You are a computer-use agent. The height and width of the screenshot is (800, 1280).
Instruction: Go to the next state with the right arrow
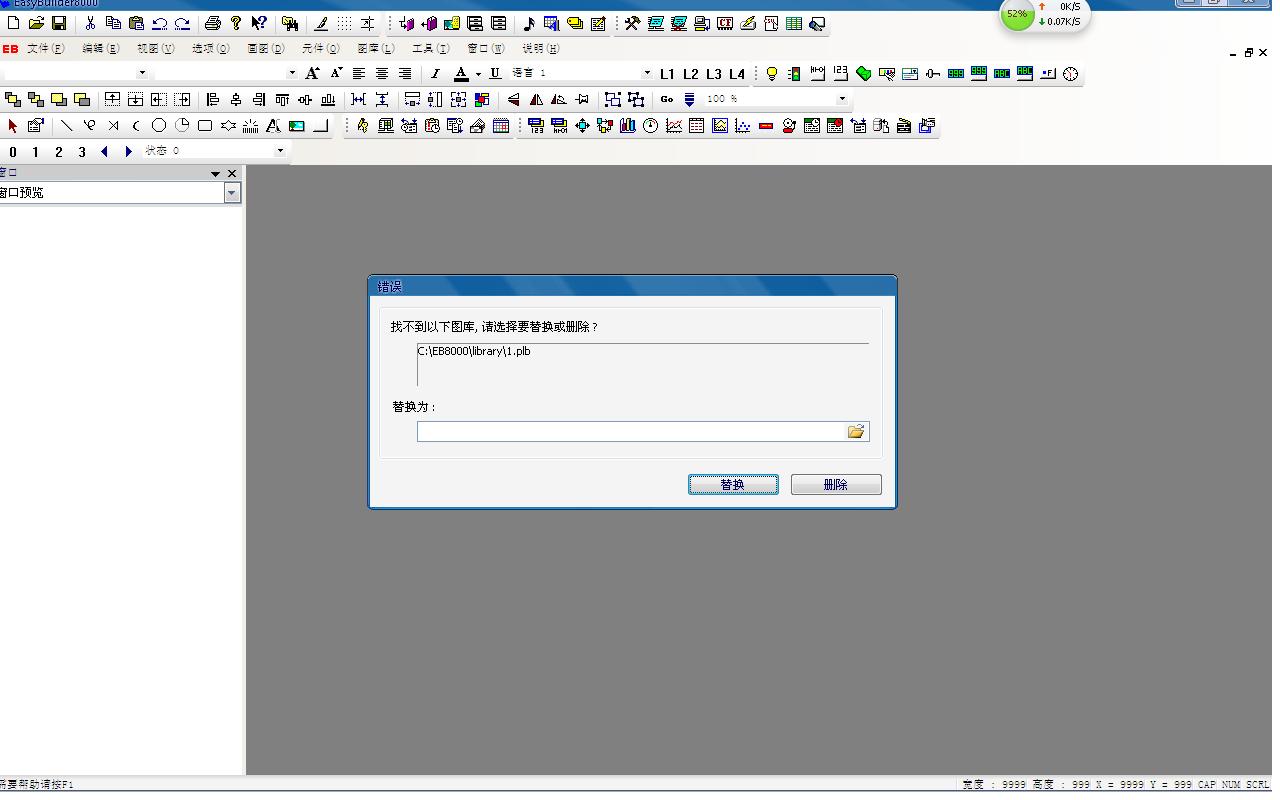[x=128, y=152]
